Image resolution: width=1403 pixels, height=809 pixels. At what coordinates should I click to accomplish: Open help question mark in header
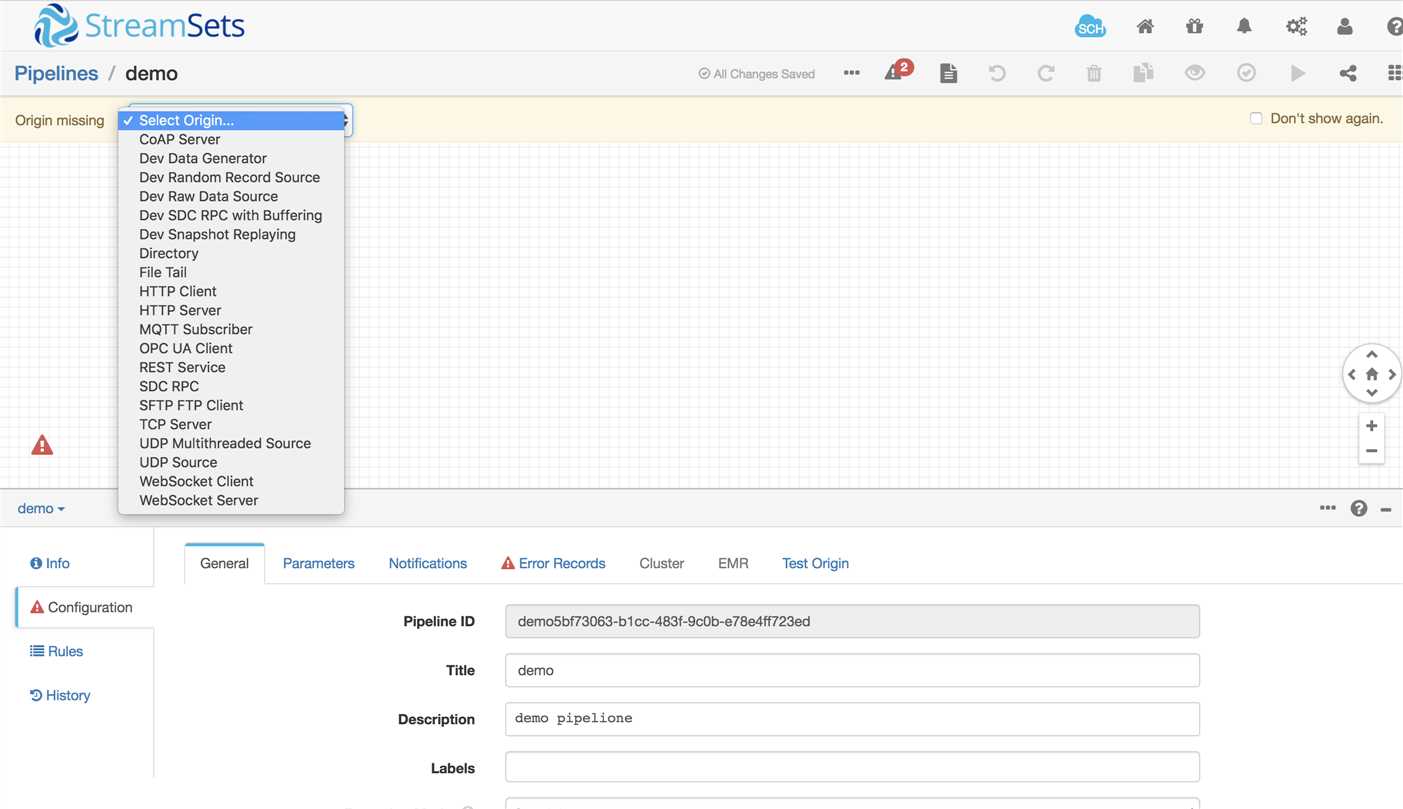[1394, 27]
